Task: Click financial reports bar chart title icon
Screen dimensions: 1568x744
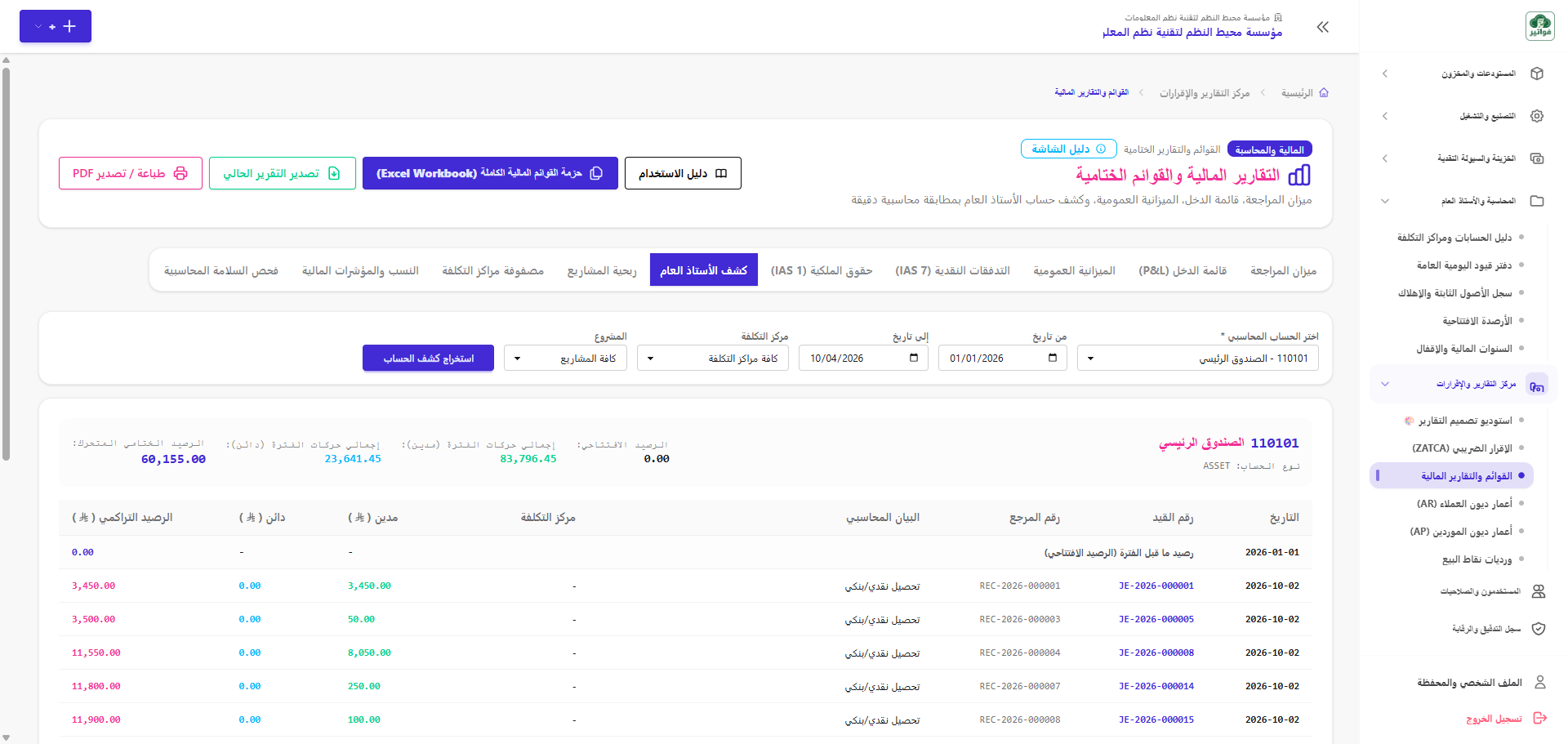Action: [x=1299, y=175]
